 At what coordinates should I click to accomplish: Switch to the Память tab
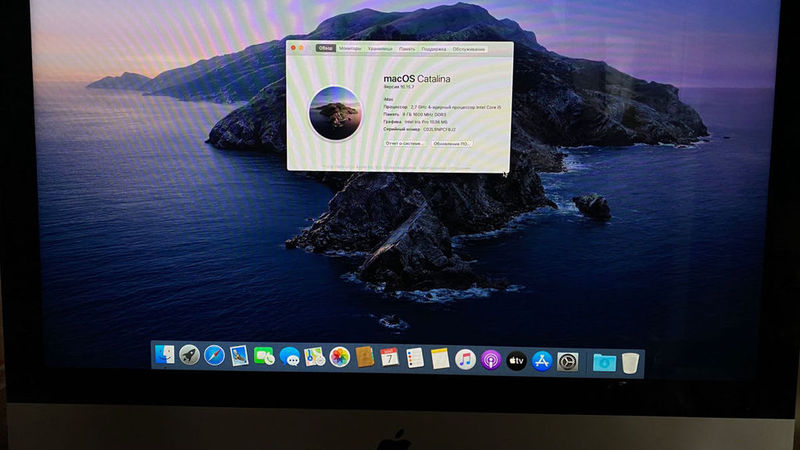(407, 49)
